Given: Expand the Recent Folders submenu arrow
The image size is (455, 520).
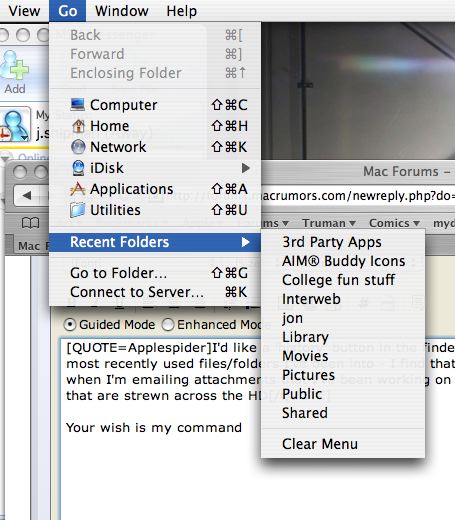Looking at the screenshot, I should tap(246, 242).
